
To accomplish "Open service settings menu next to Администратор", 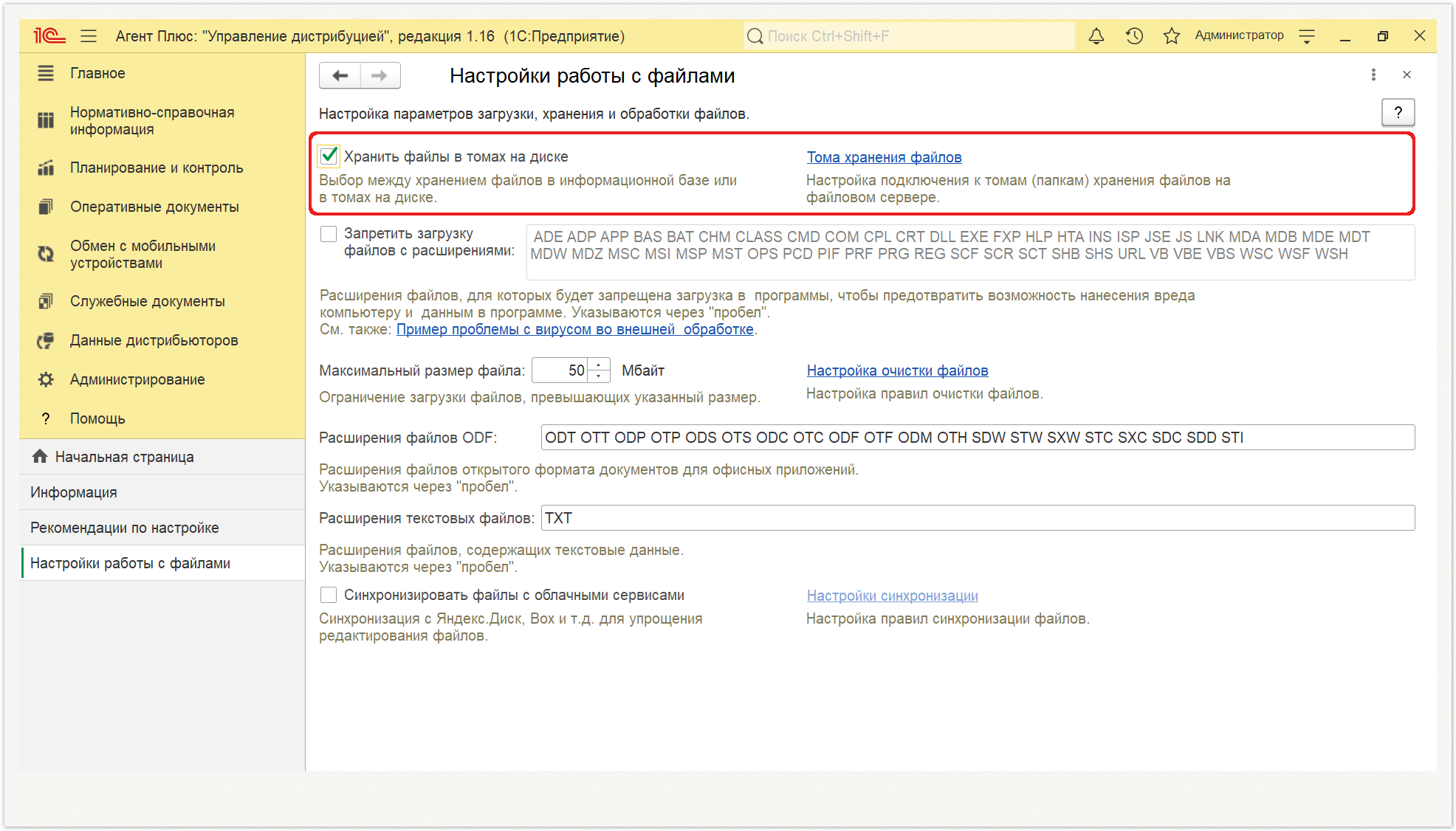I will pyautogui.click(x=1307, y=35).
